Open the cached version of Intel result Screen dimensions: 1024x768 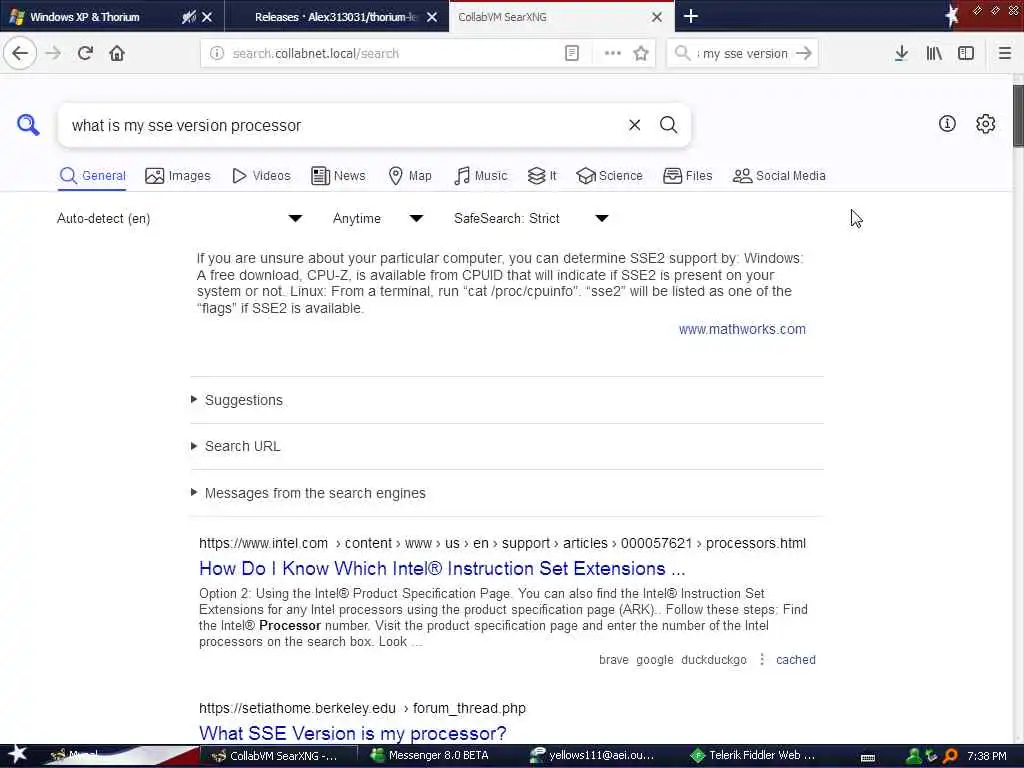point(795,660)
